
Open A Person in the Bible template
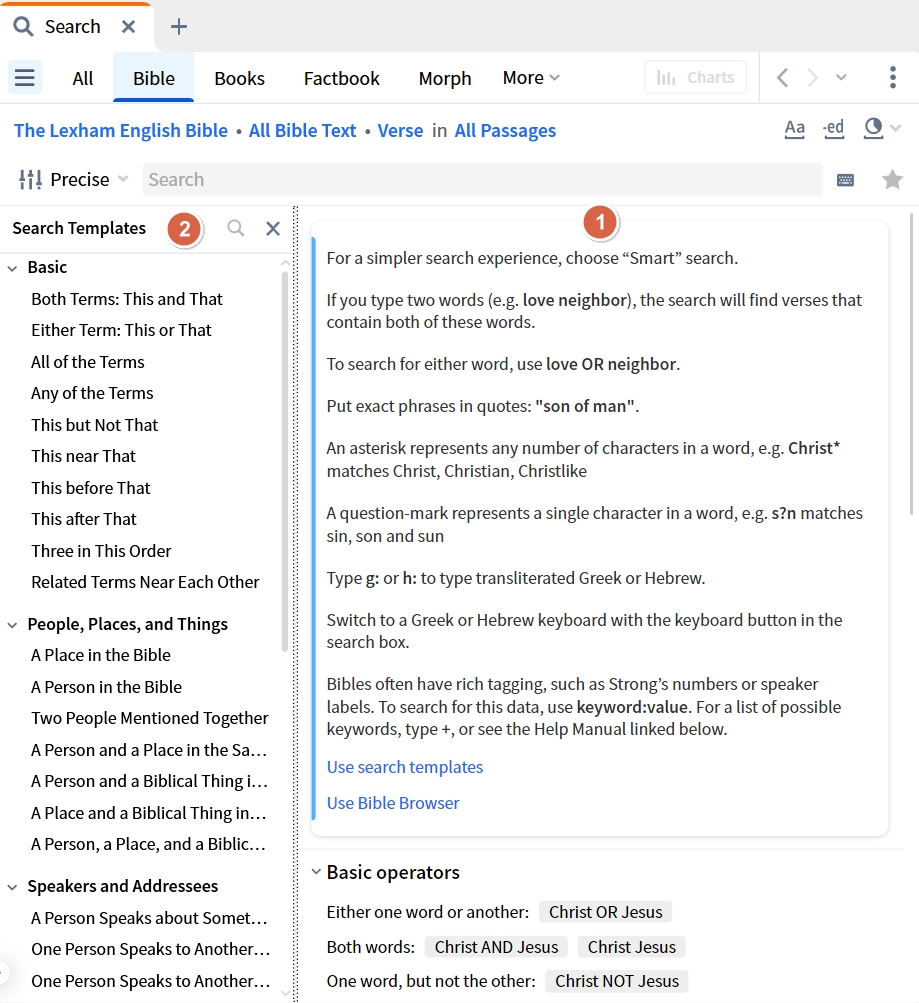point(106,687)
